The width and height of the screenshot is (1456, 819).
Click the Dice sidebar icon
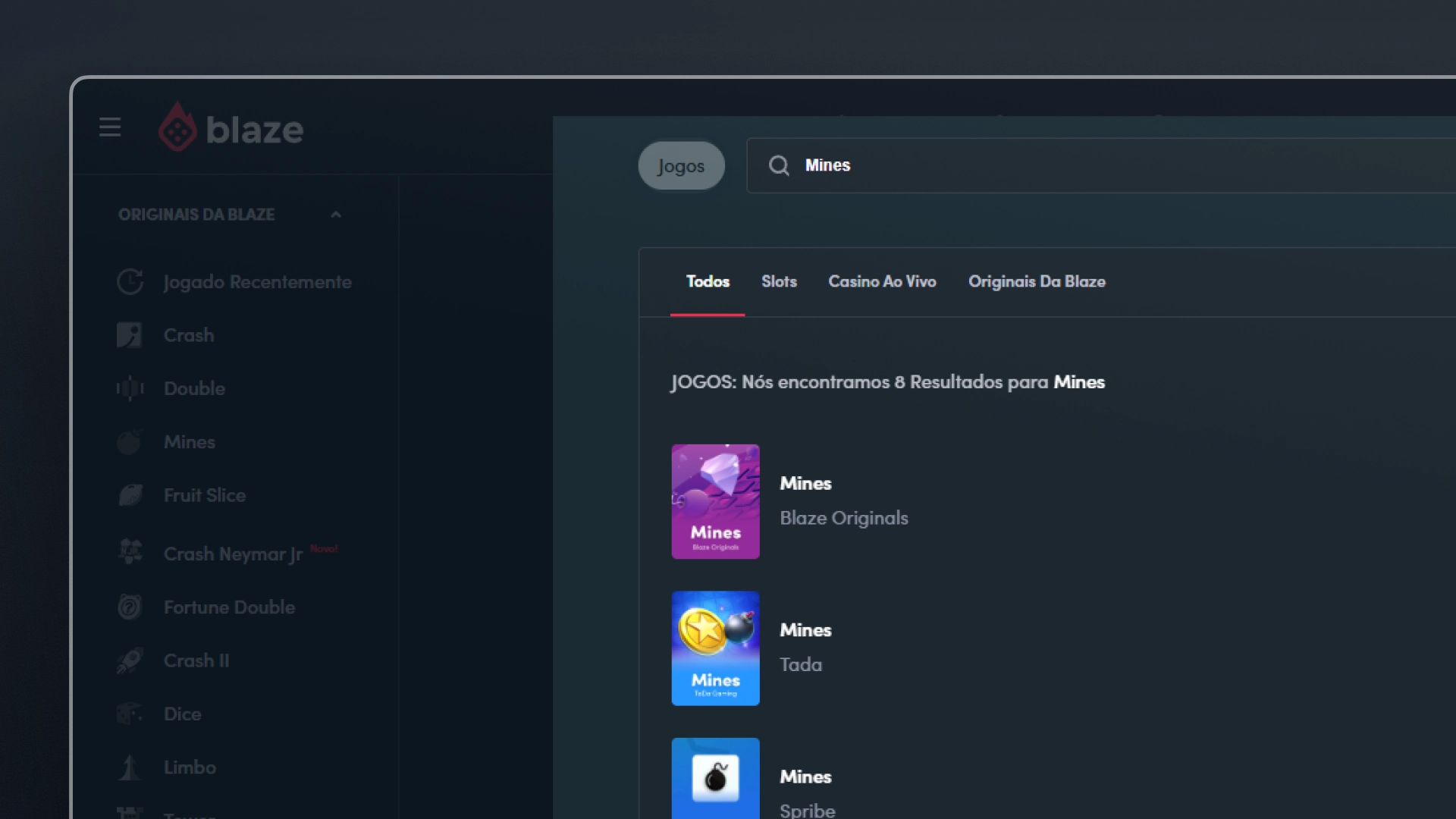coord(130,714)
